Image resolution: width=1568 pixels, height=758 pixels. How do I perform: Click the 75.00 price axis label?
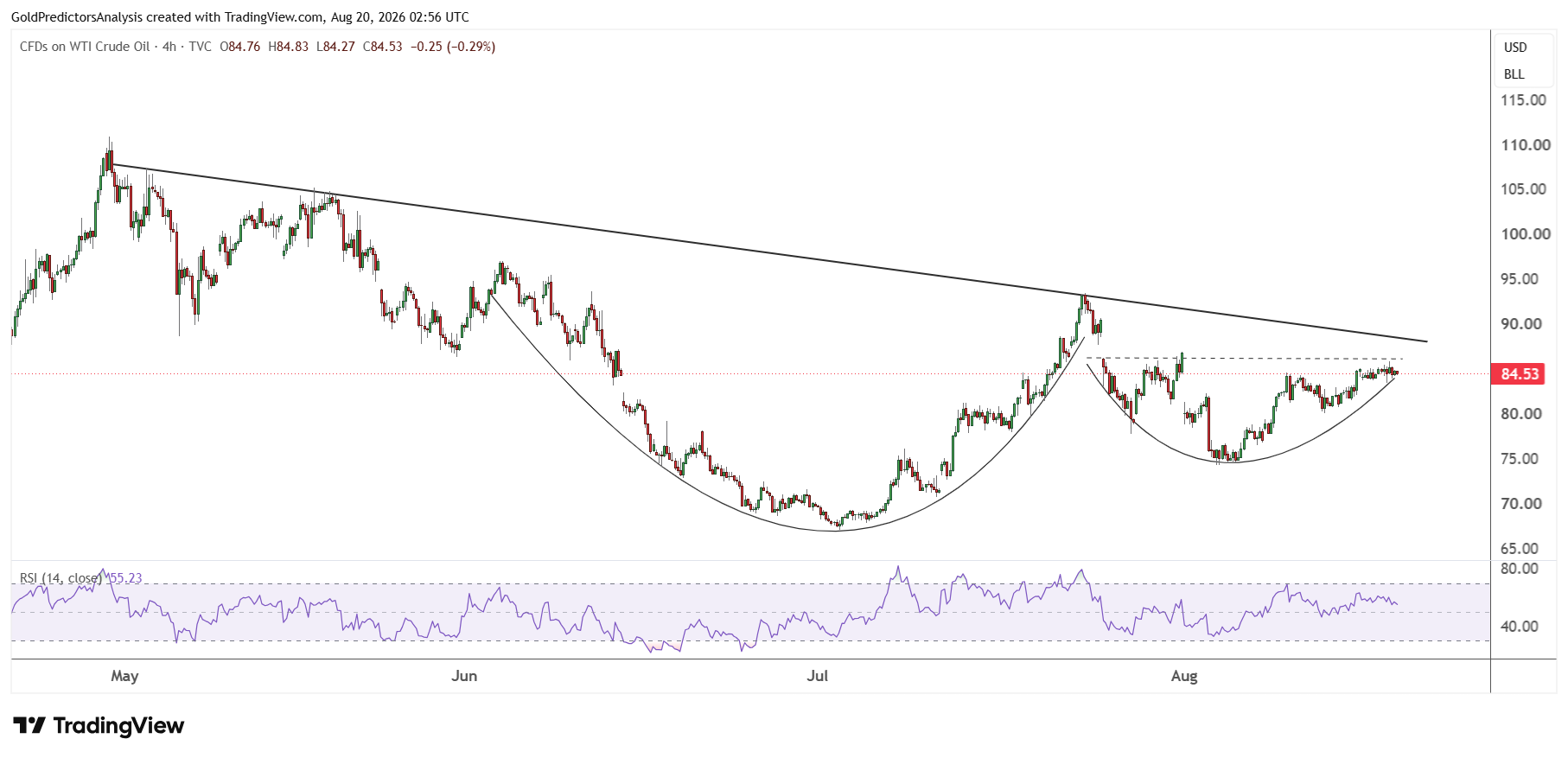tap(1520, 459)
